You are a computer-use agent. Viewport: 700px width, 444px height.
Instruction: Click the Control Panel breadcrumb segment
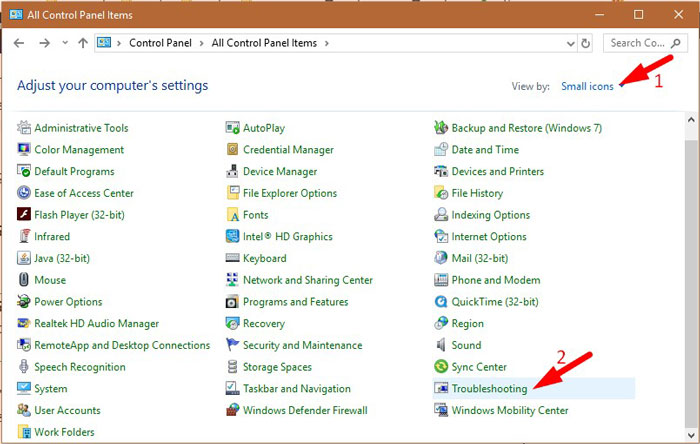pos(160,43)
